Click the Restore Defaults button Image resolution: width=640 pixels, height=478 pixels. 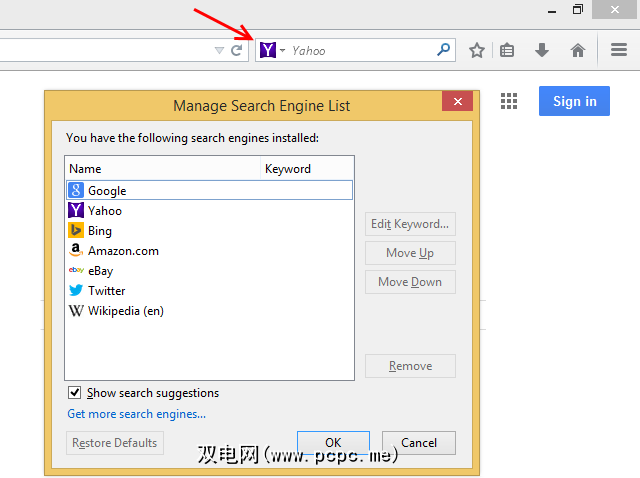(x=115, y=443)
